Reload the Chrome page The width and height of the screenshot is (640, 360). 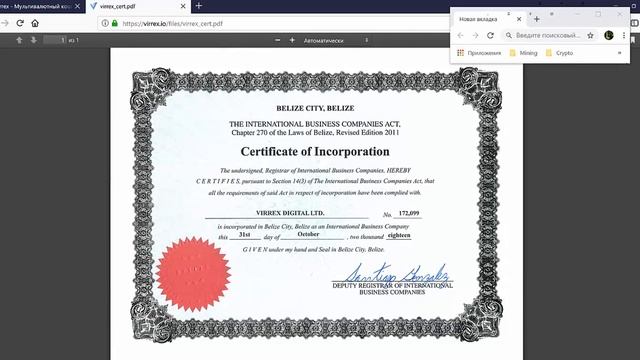490,36
